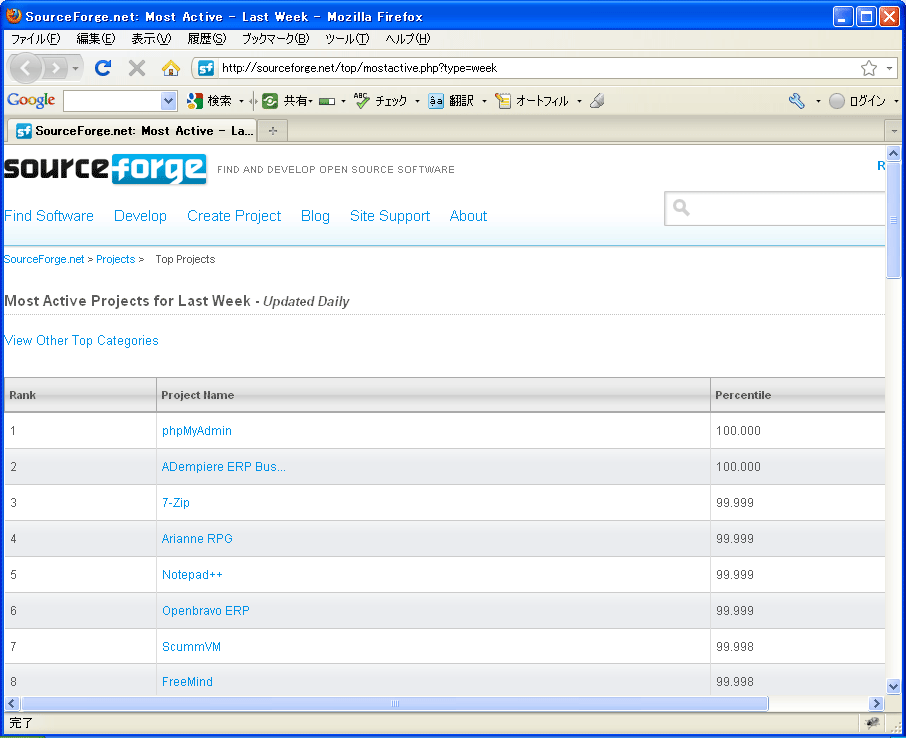
Task: Click the Google toolbar 検索 search button
Action: [x=209, y=101]
